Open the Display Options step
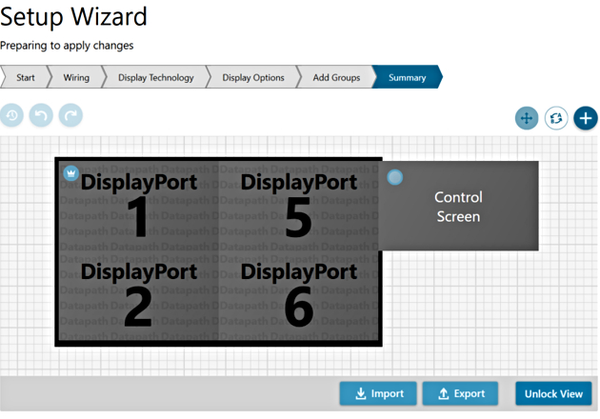Viewport: 600px width, 419px height. coord(253,77)
